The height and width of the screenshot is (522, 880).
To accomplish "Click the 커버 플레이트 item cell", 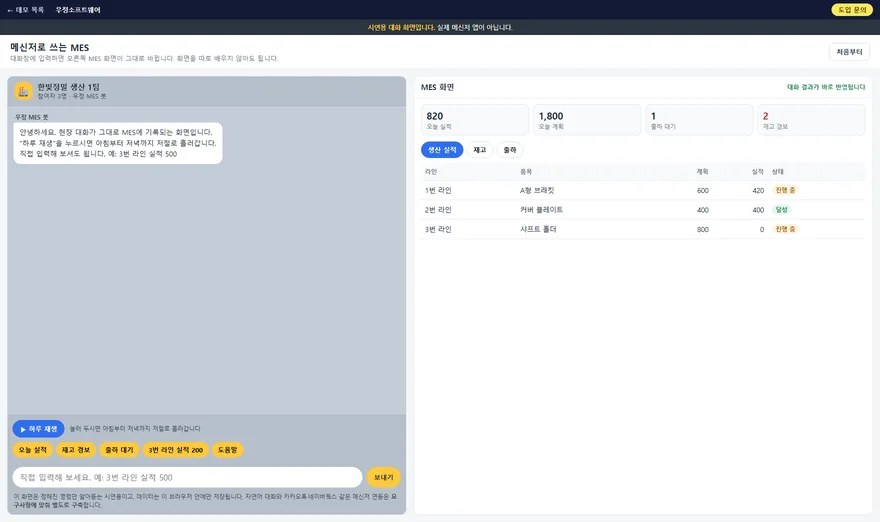I will (x=542, y=210).
